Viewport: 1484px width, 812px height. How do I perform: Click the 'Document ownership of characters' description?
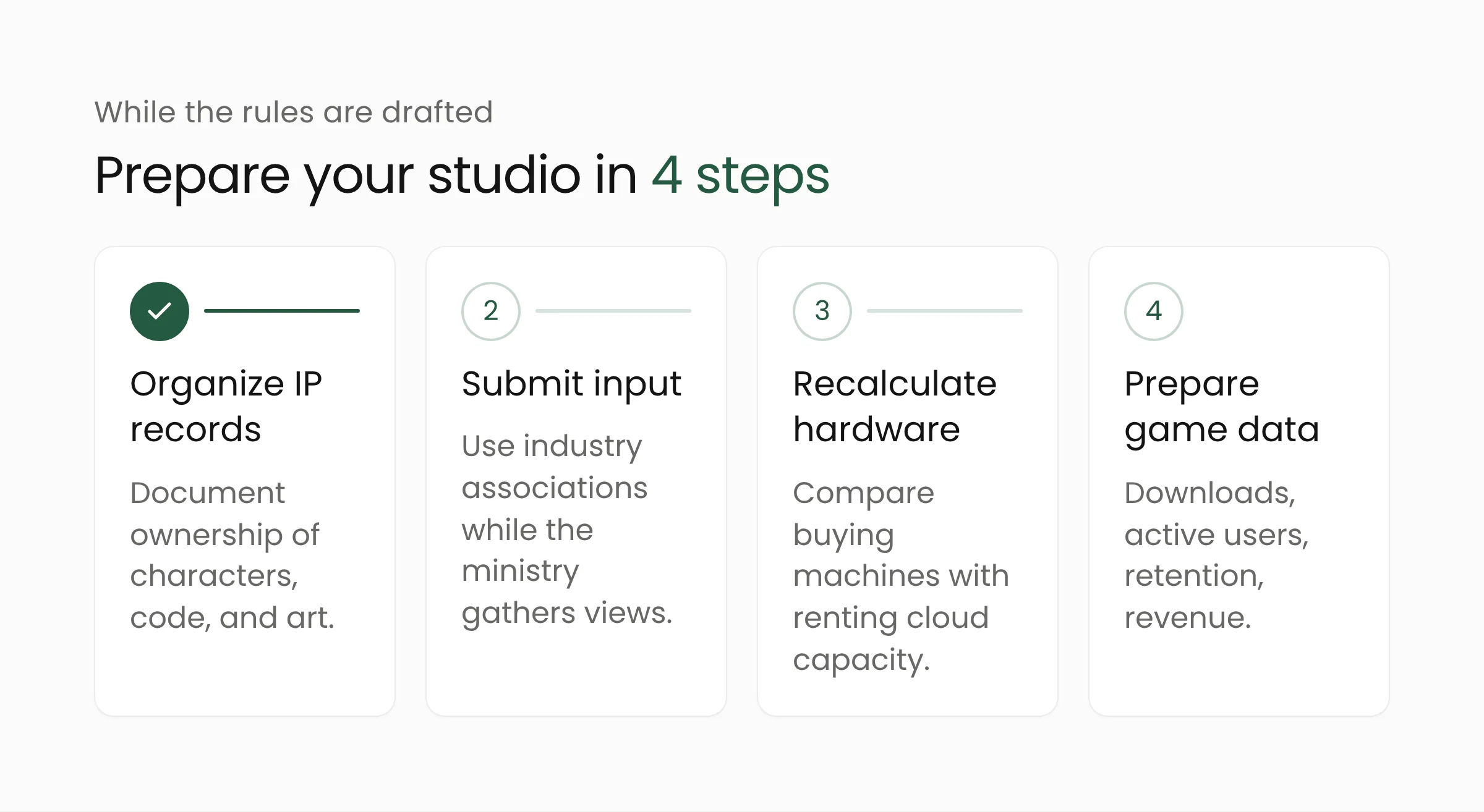[x=232, y=555]
